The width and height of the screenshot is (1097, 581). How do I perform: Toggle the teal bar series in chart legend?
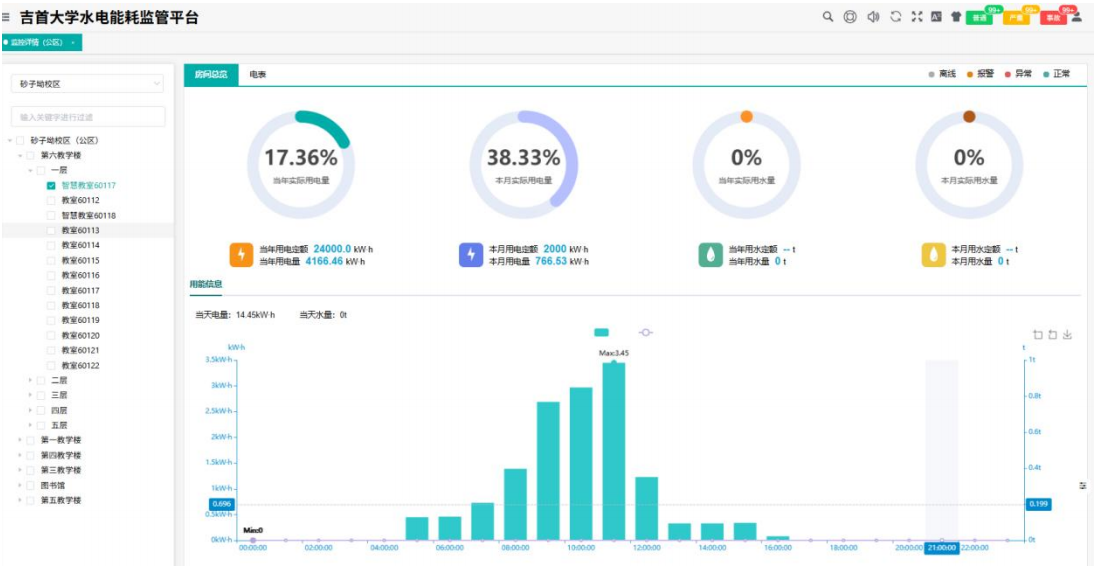click(601, 332)
